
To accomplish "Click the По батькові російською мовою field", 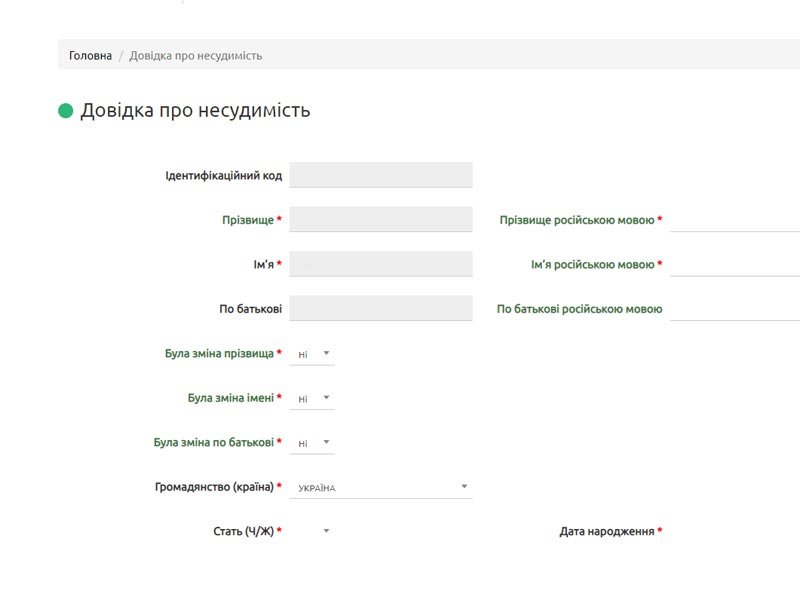I will 735,309.
